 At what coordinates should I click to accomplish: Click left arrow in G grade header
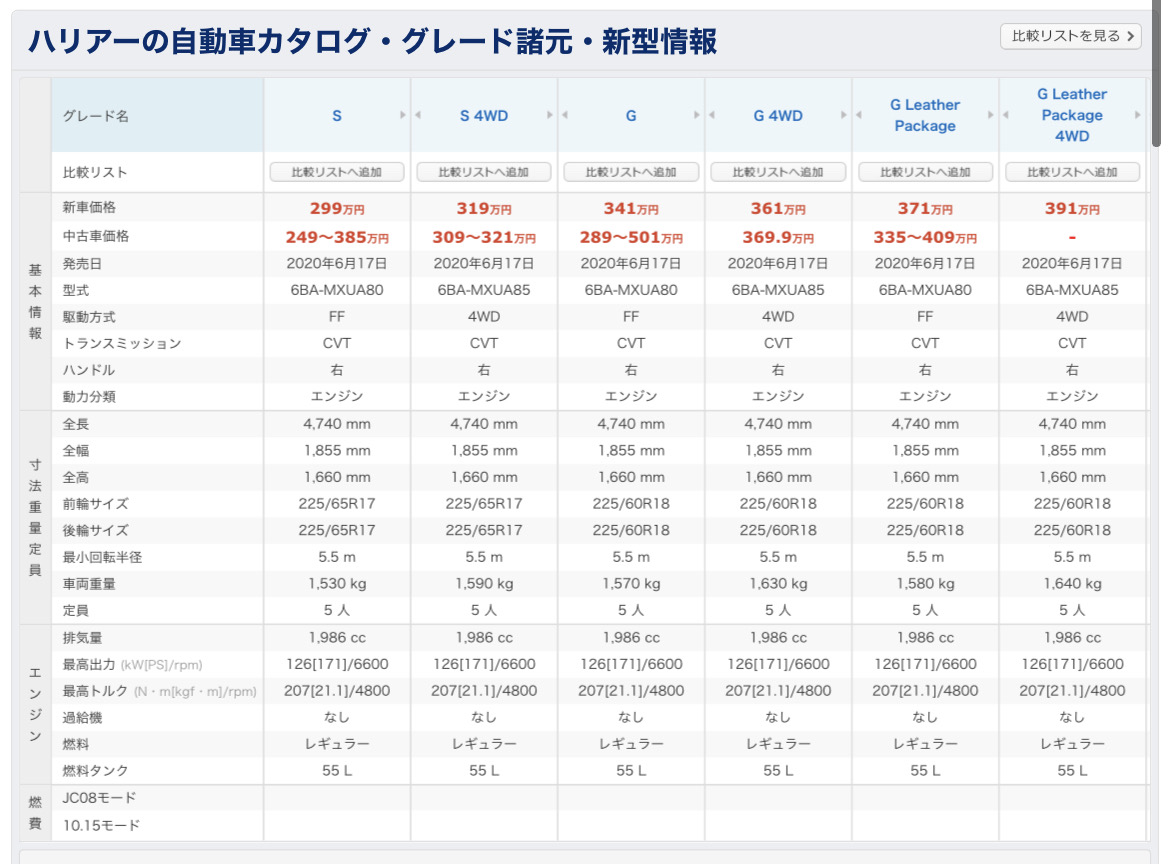click(x=565, y=115)
